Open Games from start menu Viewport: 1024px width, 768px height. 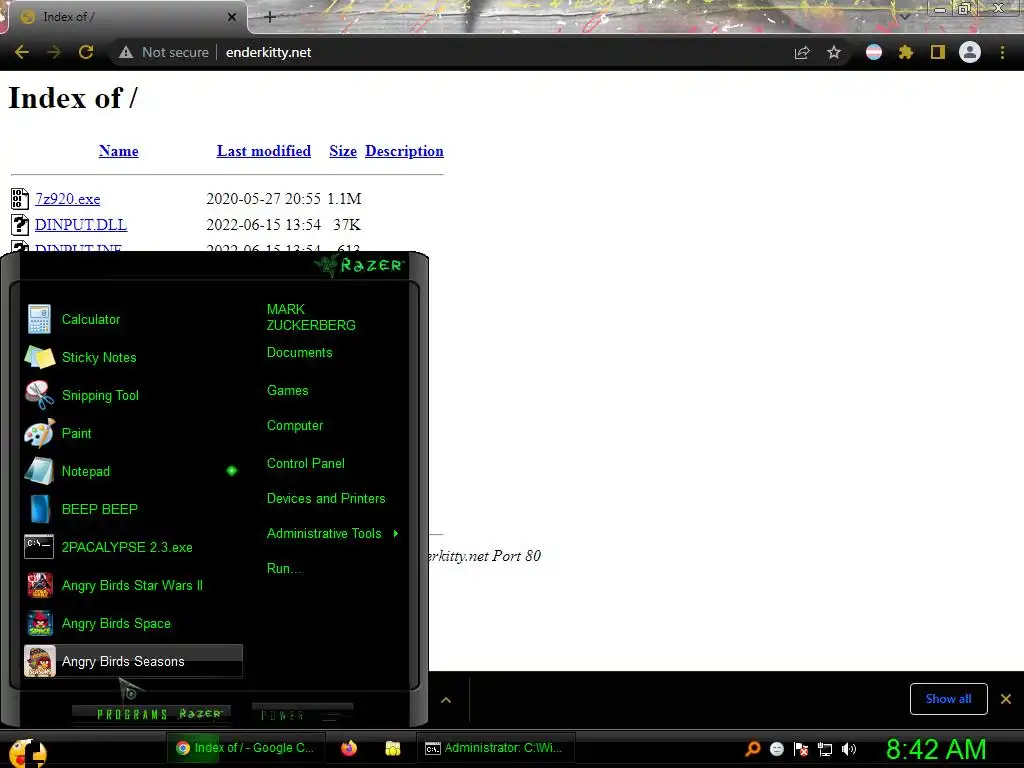287,391
